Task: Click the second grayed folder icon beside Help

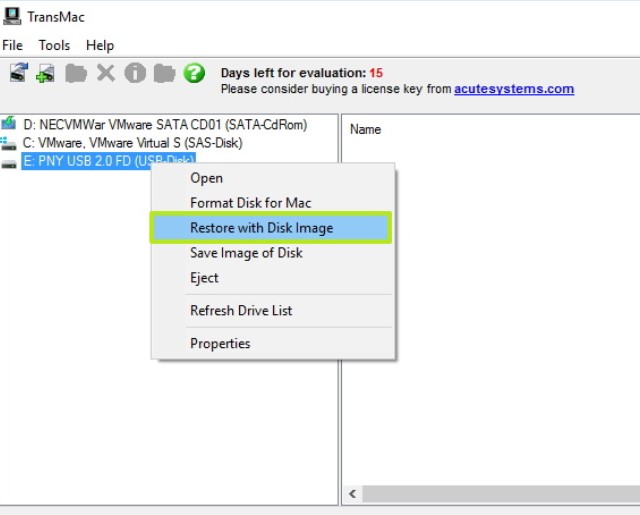Action: pos(164,73)
